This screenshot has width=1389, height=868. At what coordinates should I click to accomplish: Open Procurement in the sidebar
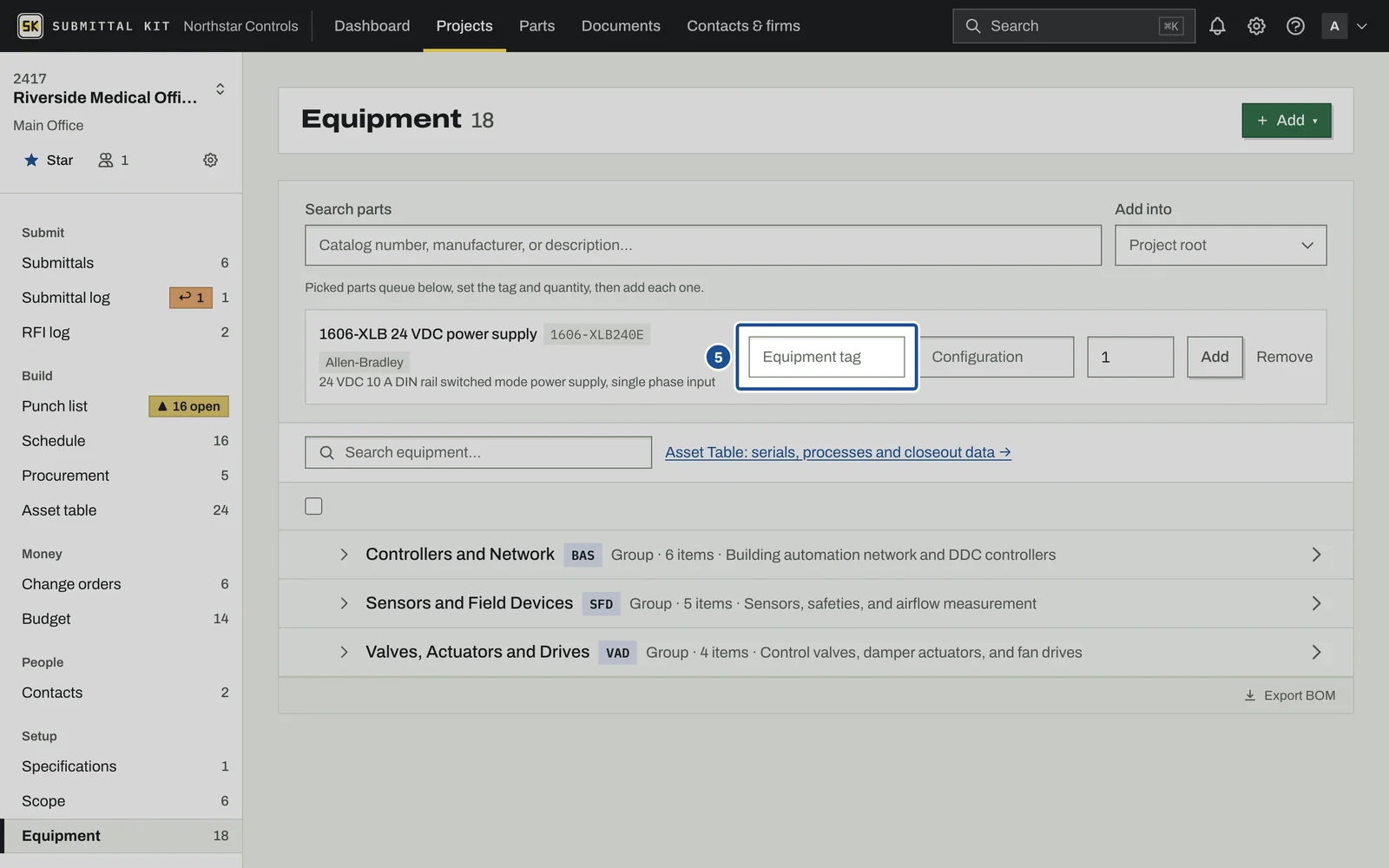(x=122, y=476)
